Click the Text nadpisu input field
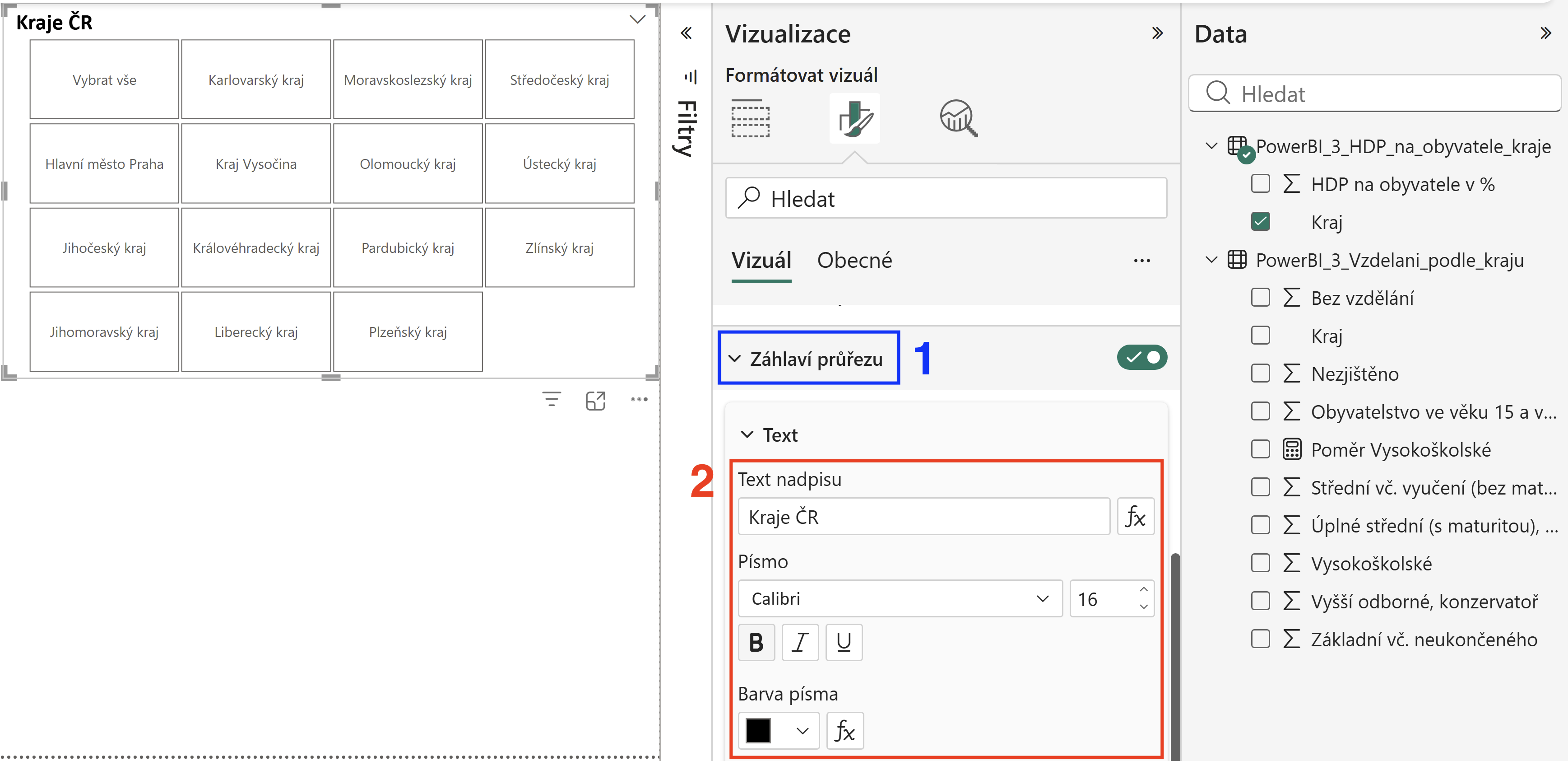 coord(924,517)
